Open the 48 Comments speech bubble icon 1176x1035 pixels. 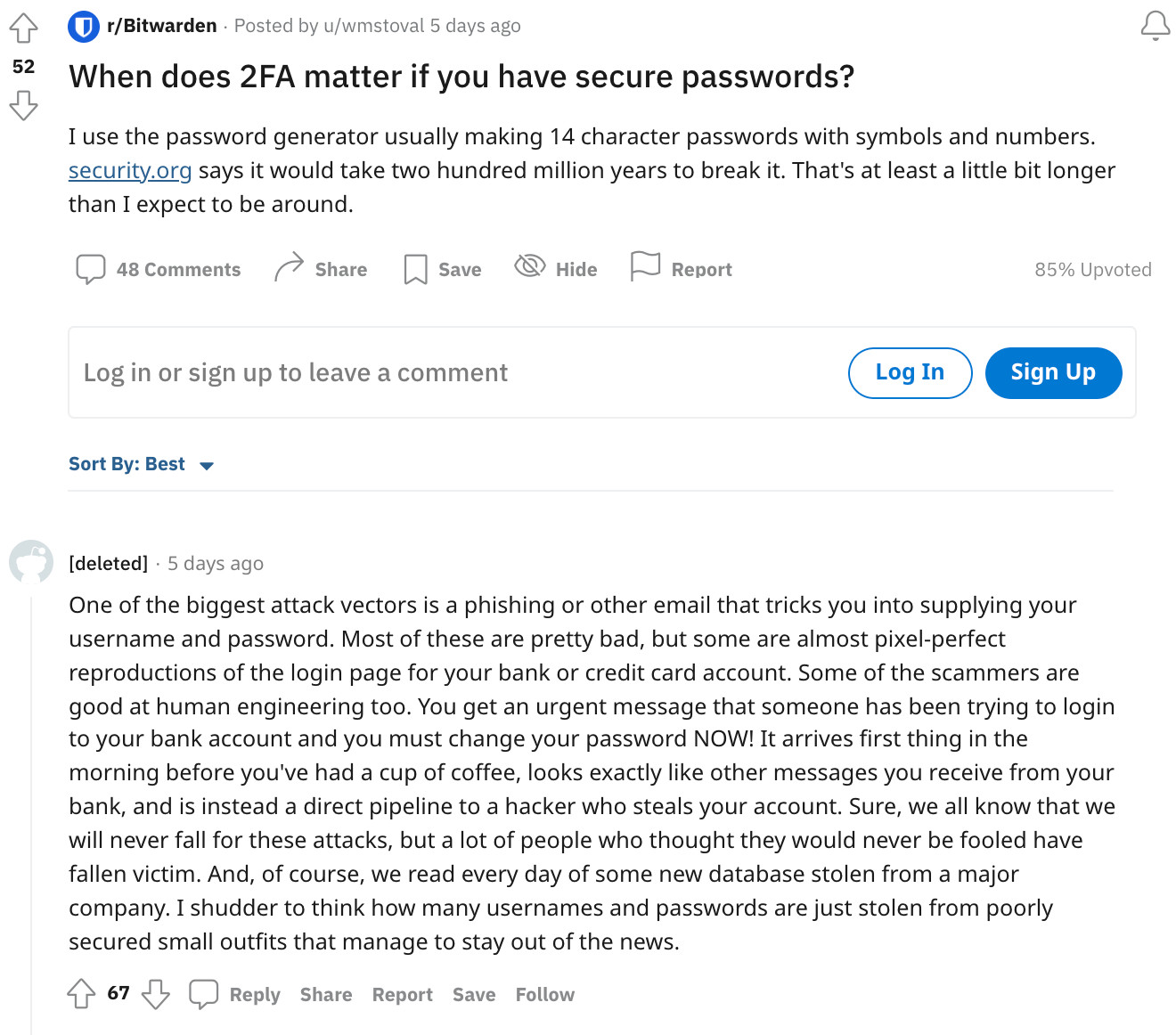[92, 268]
